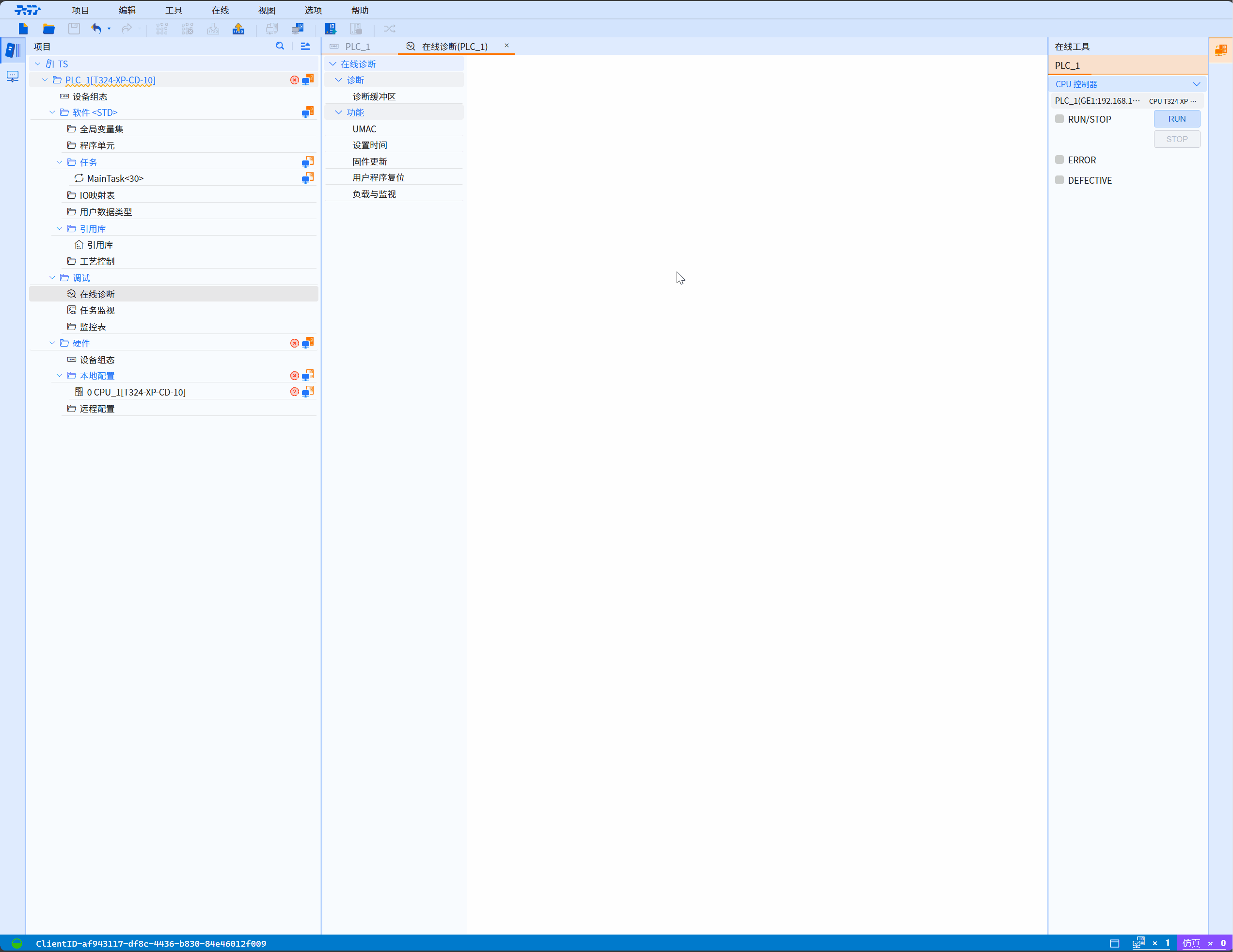
Task: Open the 在线 menu
Action: 220,10
